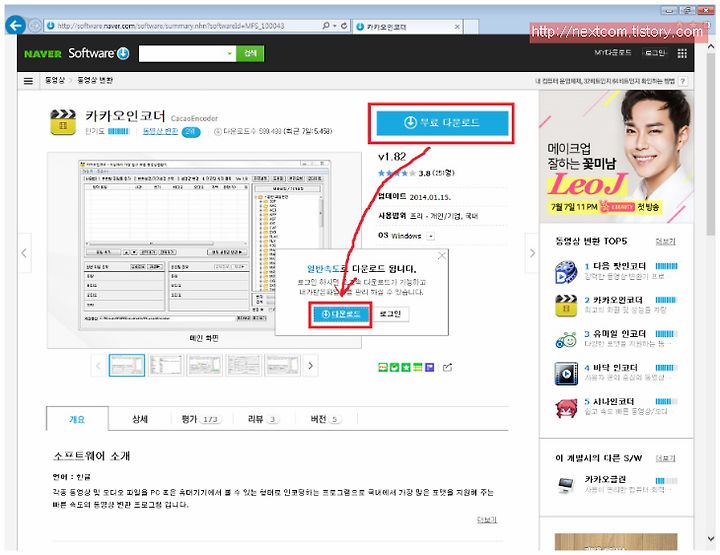Viewport: 720px width, 555px height.
Task: Click the external share arrow icon
Action: [x=448, y=367]
